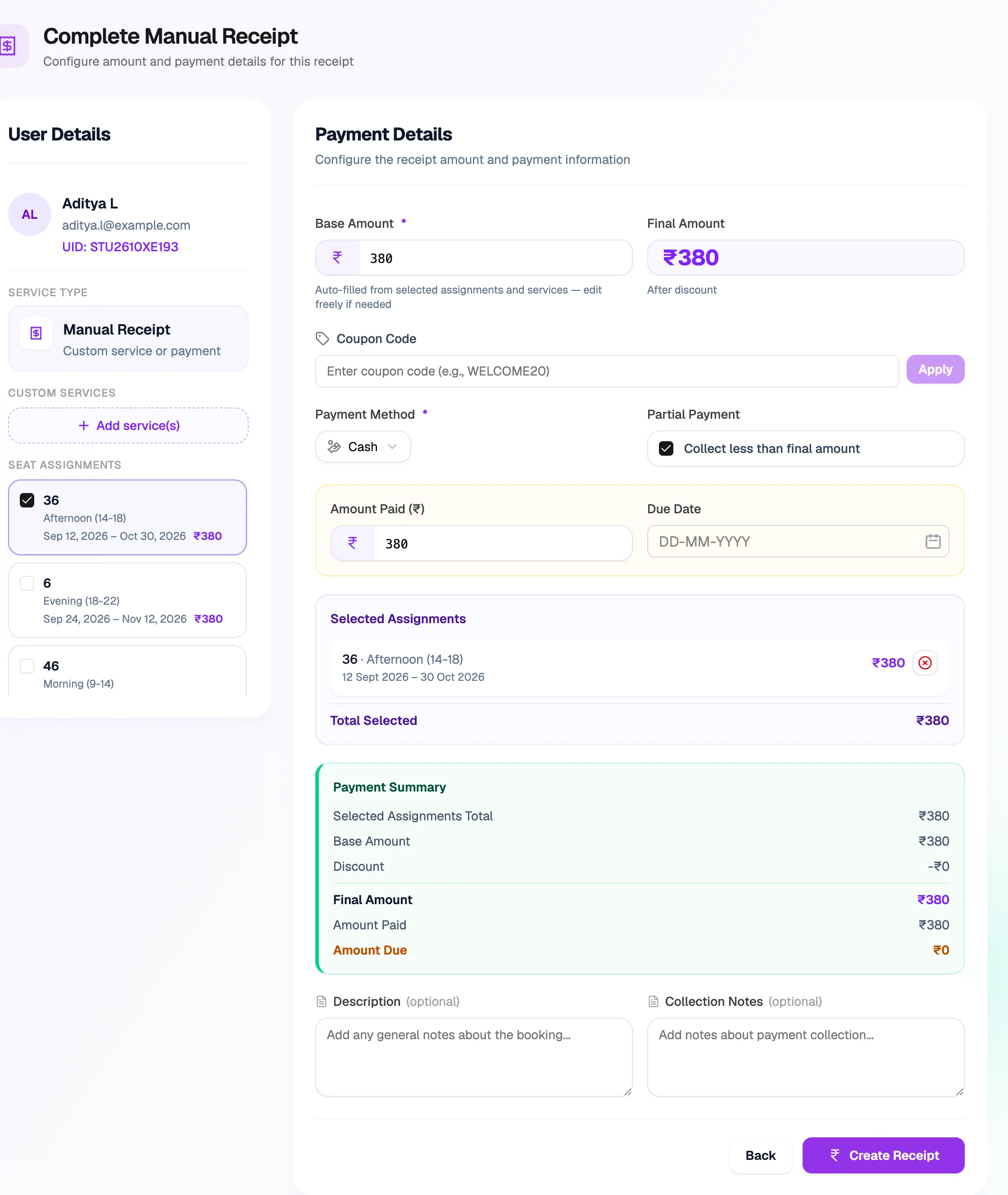The width and height of the screenshot is (1008, 1195).
Task: Click the Amount Due ₹0 value
Action: [x=940, y=950]
